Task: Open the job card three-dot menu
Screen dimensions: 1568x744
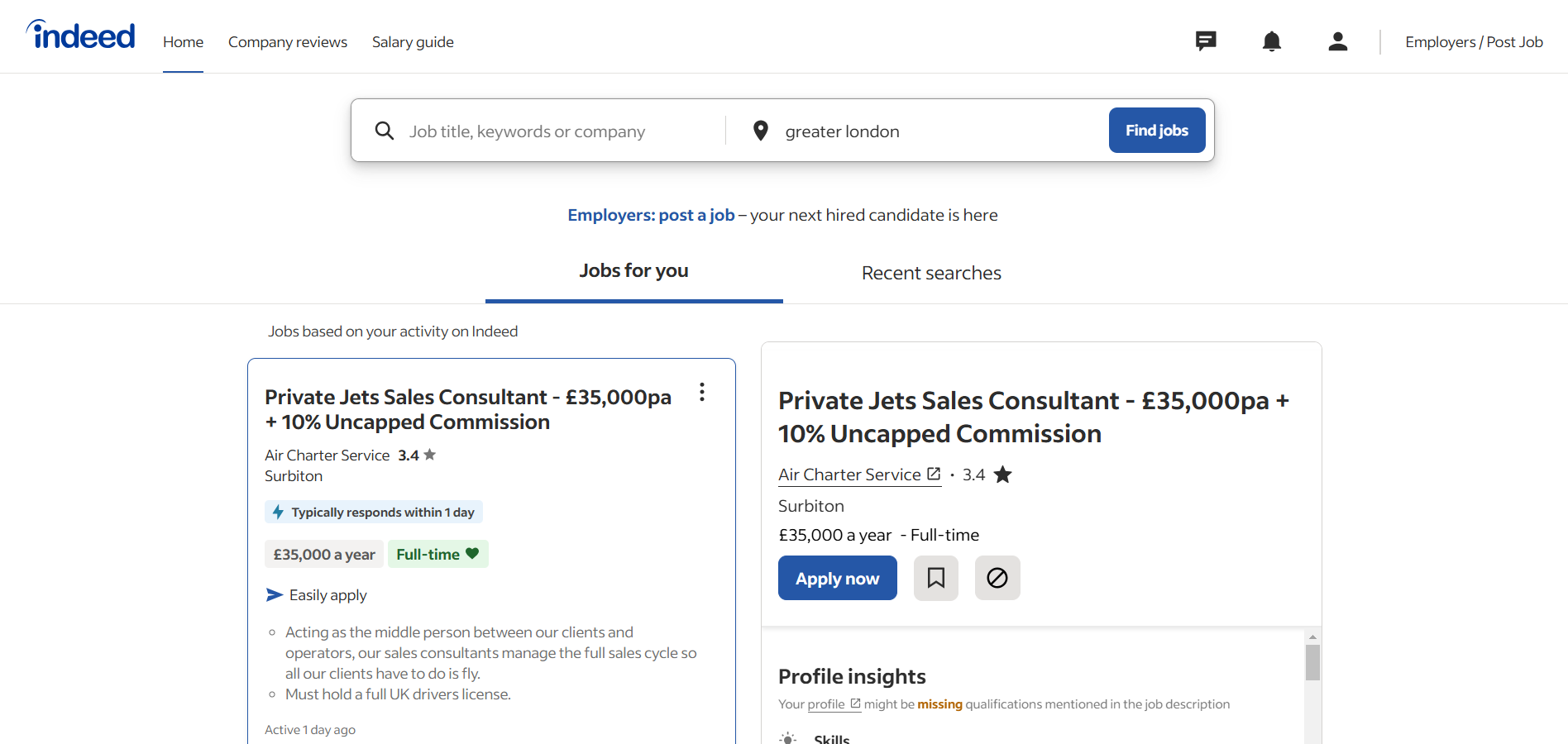Action: [702, 392]
